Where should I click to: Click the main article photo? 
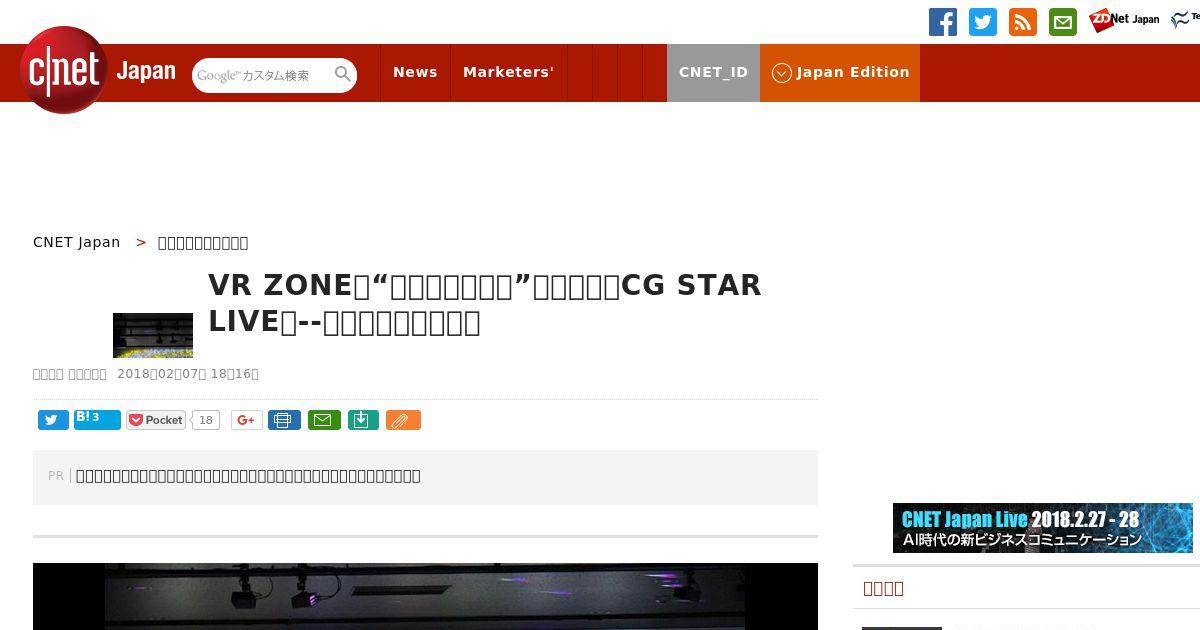point(425,597)
